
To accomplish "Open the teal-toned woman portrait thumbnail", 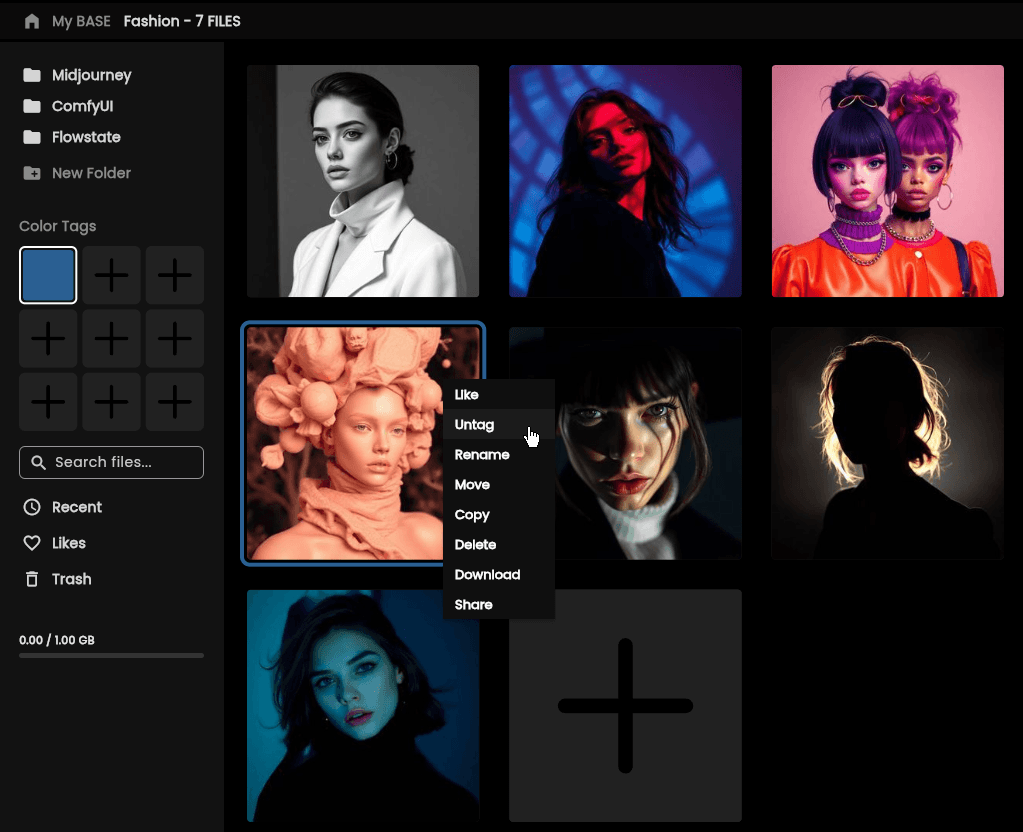I will 363,705.
